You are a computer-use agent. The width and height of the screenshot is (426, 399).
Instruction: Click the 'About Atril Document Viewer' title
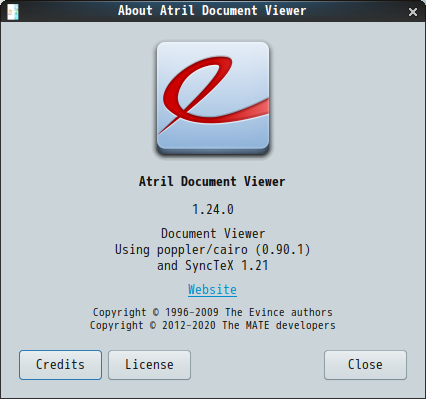pyautogui.click(x=212, y=11)
